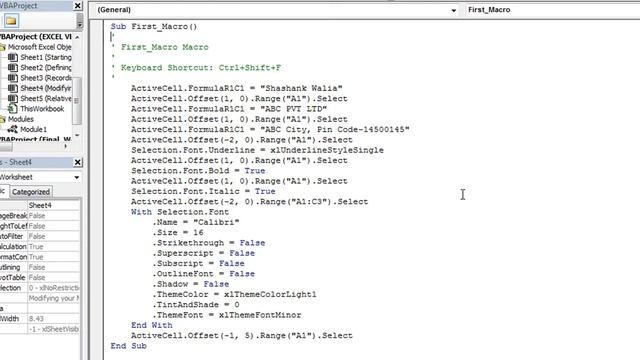Image resolution: width=640 pixels, height=360 pixels.
Task: Close the Sheet4 Properties pane
Action: click(x=78, y=162)
